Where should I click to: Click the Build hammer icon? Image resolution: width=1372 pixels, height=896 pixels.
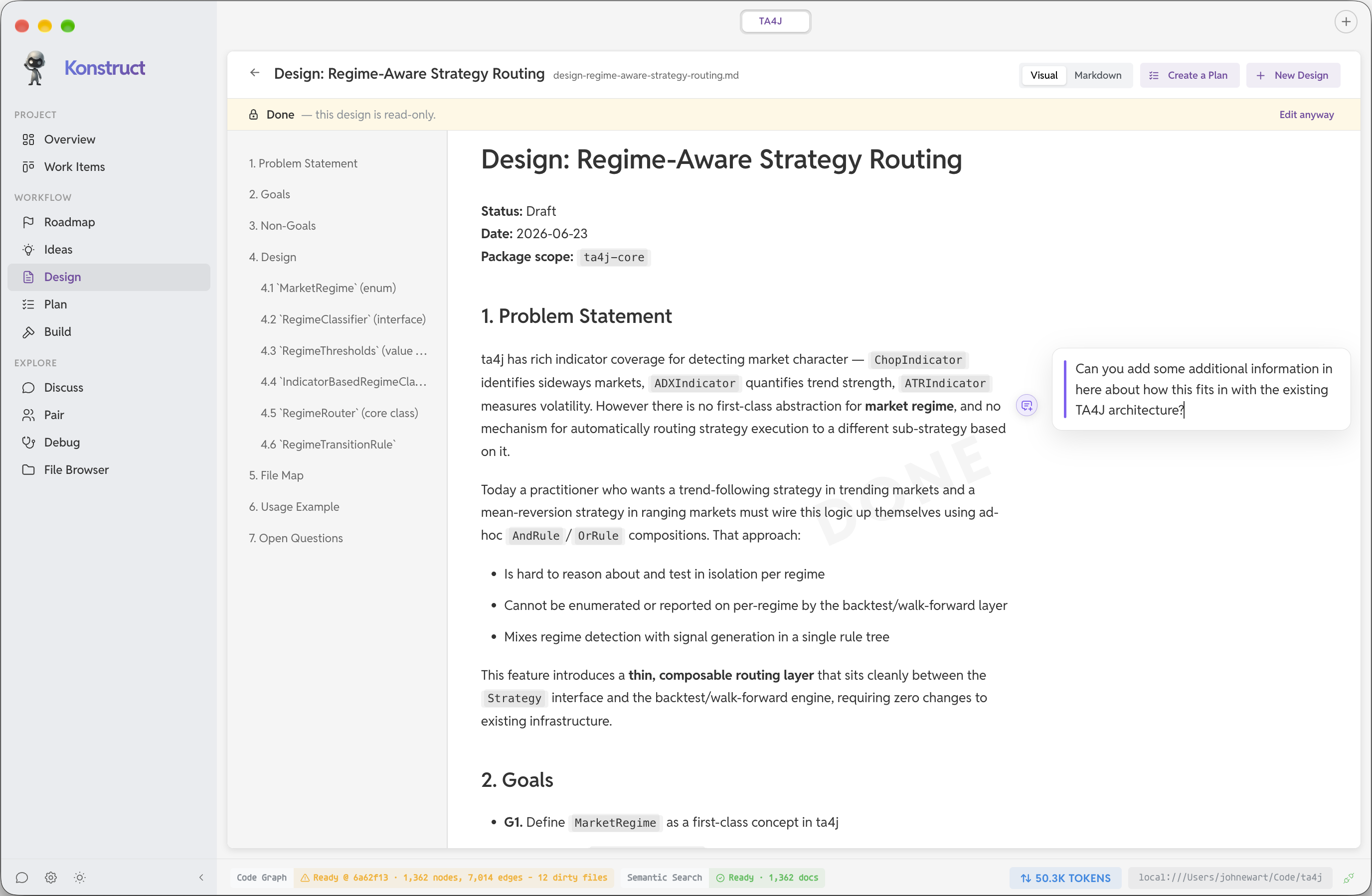pyautogui.click(x=28, y=332)
